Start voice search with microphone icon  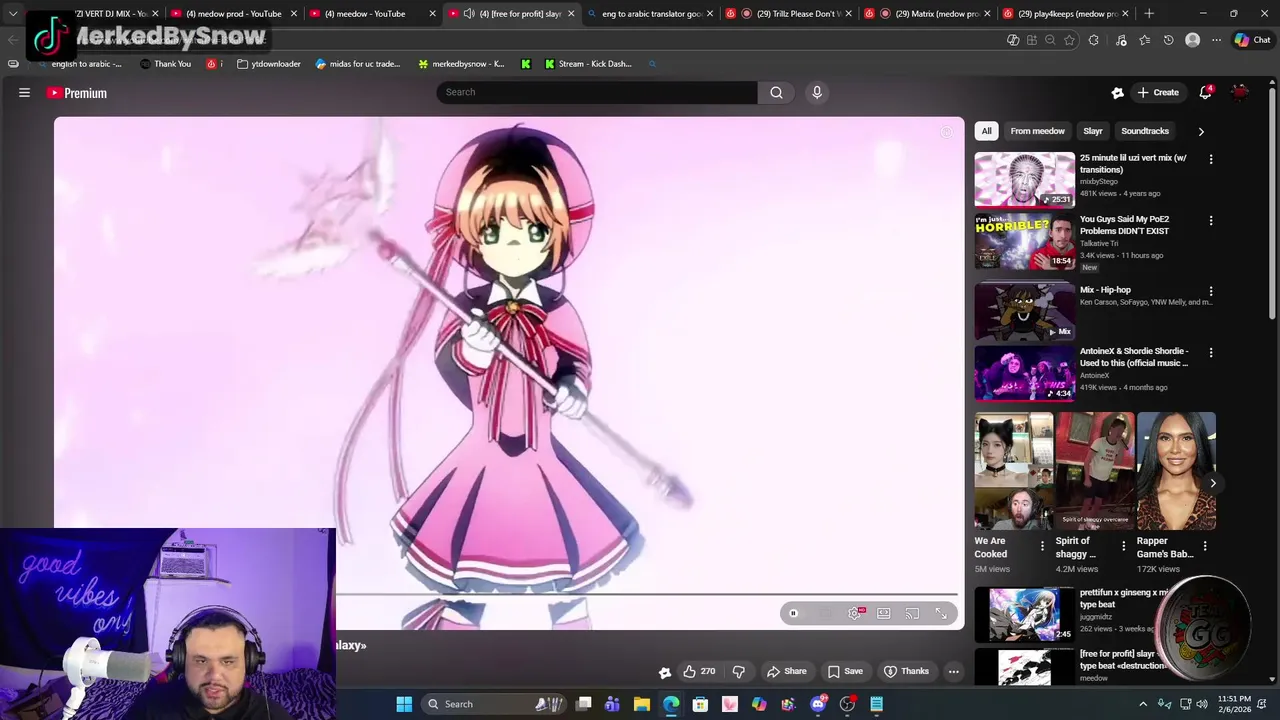[x=817, y=92]
